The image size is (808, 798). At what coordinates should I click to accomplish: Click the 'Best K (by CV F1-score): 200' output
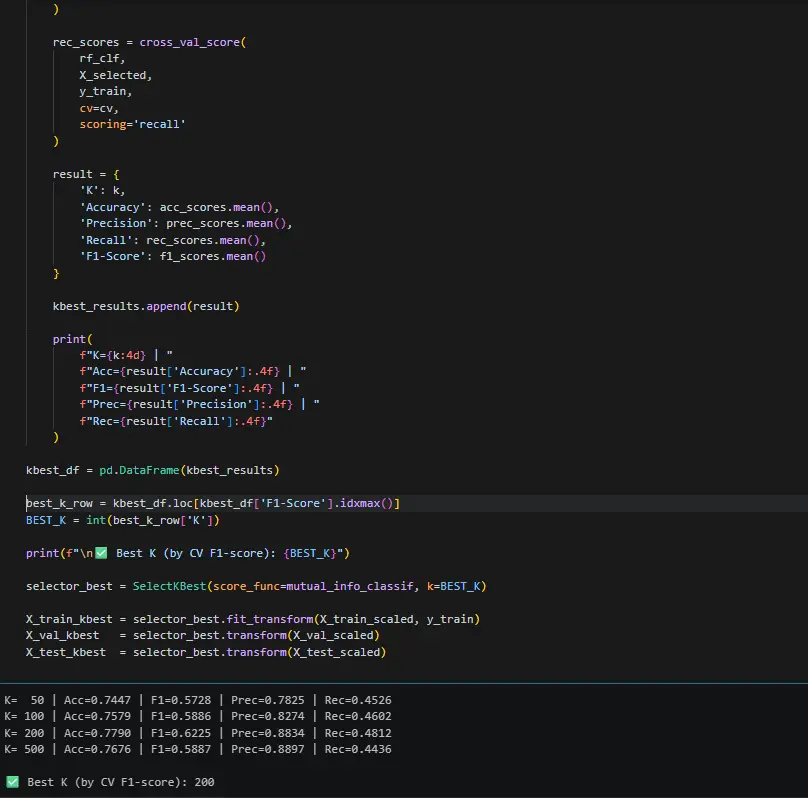[x=121, y=782]
